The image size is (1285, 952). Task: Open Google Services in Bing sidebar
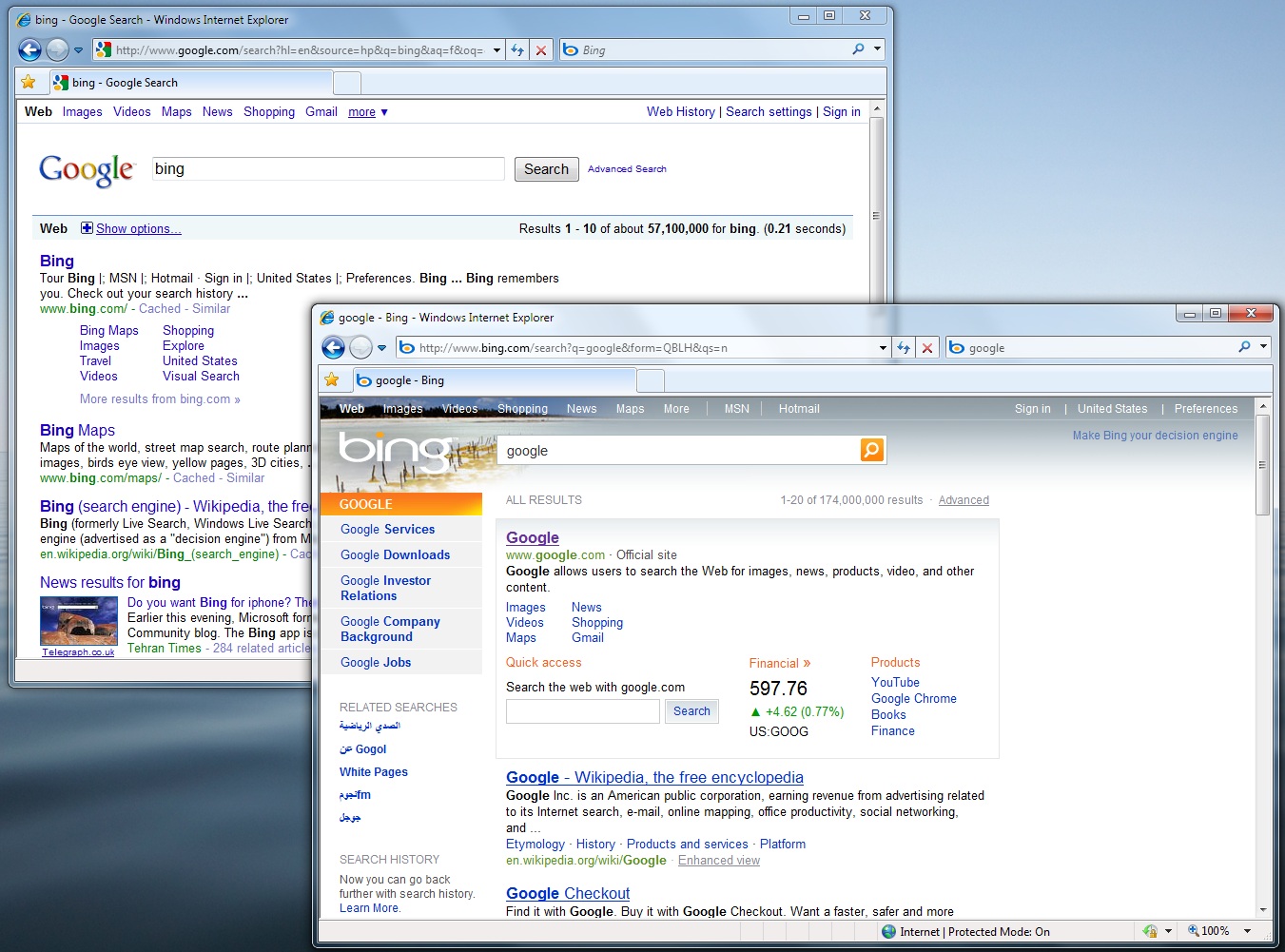(x=388, y=530)
